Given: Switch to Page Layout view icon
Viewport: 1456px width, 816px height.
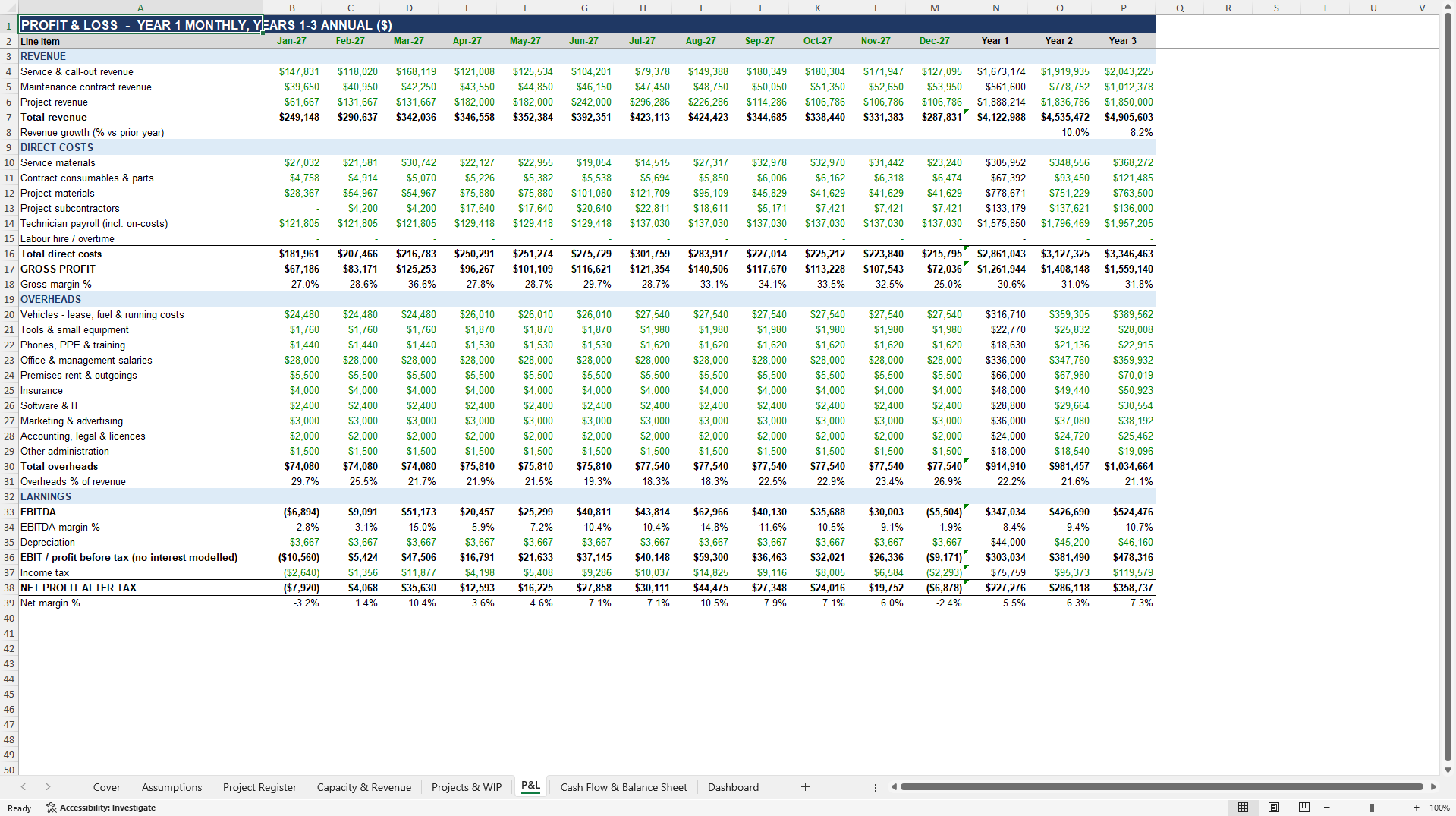Looking at the screenshot, I should click(x=1274, y=808).
